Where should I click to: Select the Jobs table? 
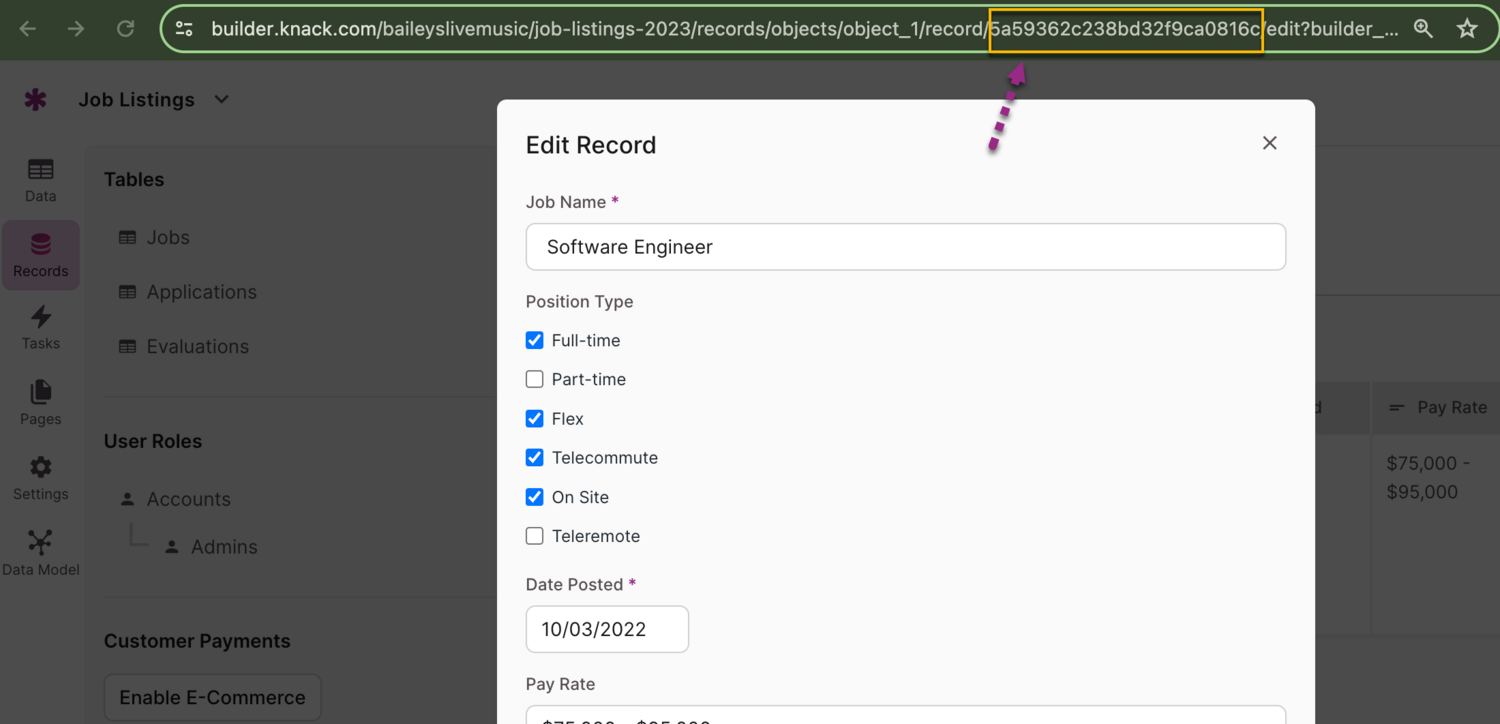pos(167,238)
